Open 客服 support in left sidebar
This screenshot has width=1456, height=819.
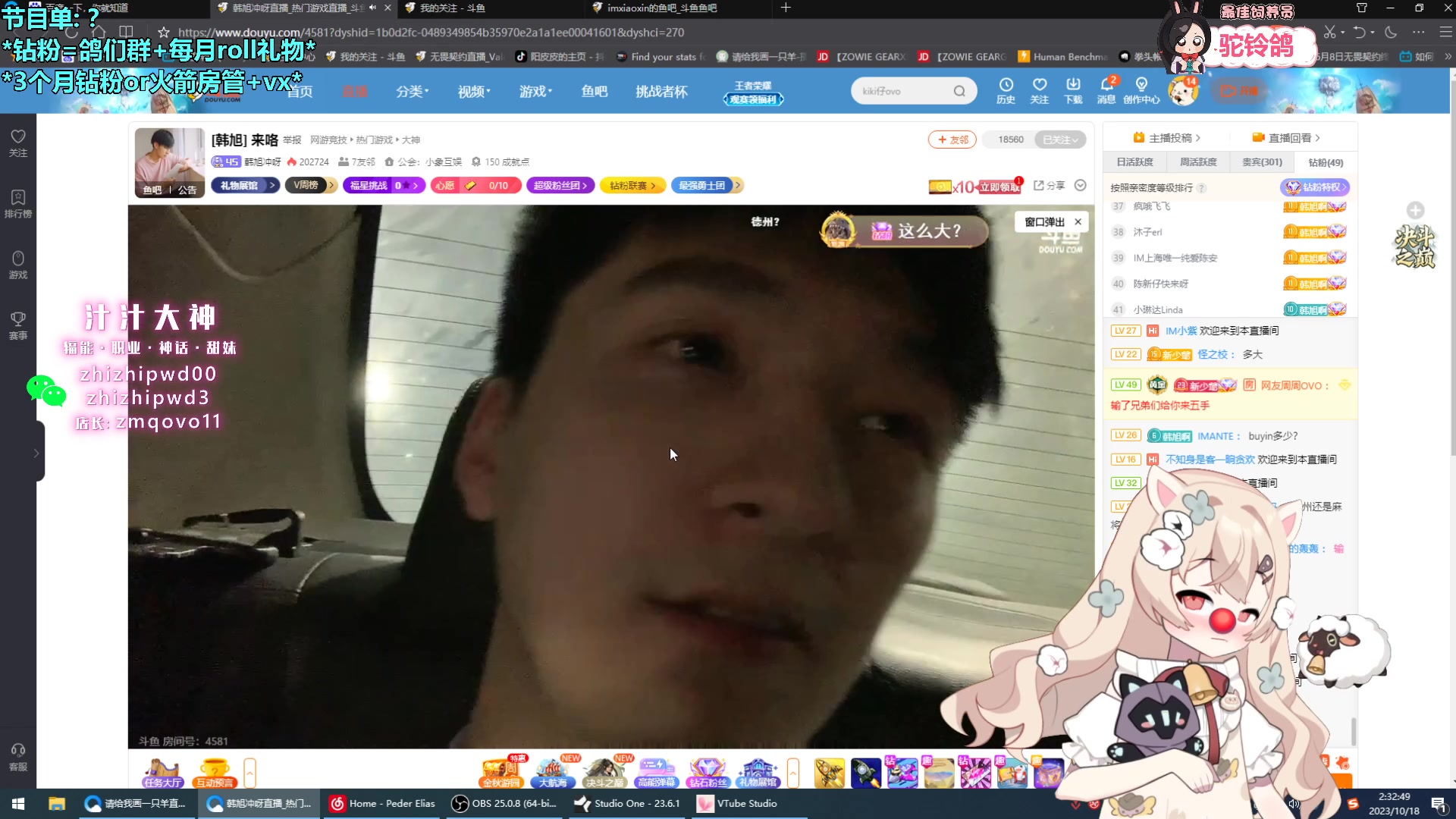tap(18, 757)
